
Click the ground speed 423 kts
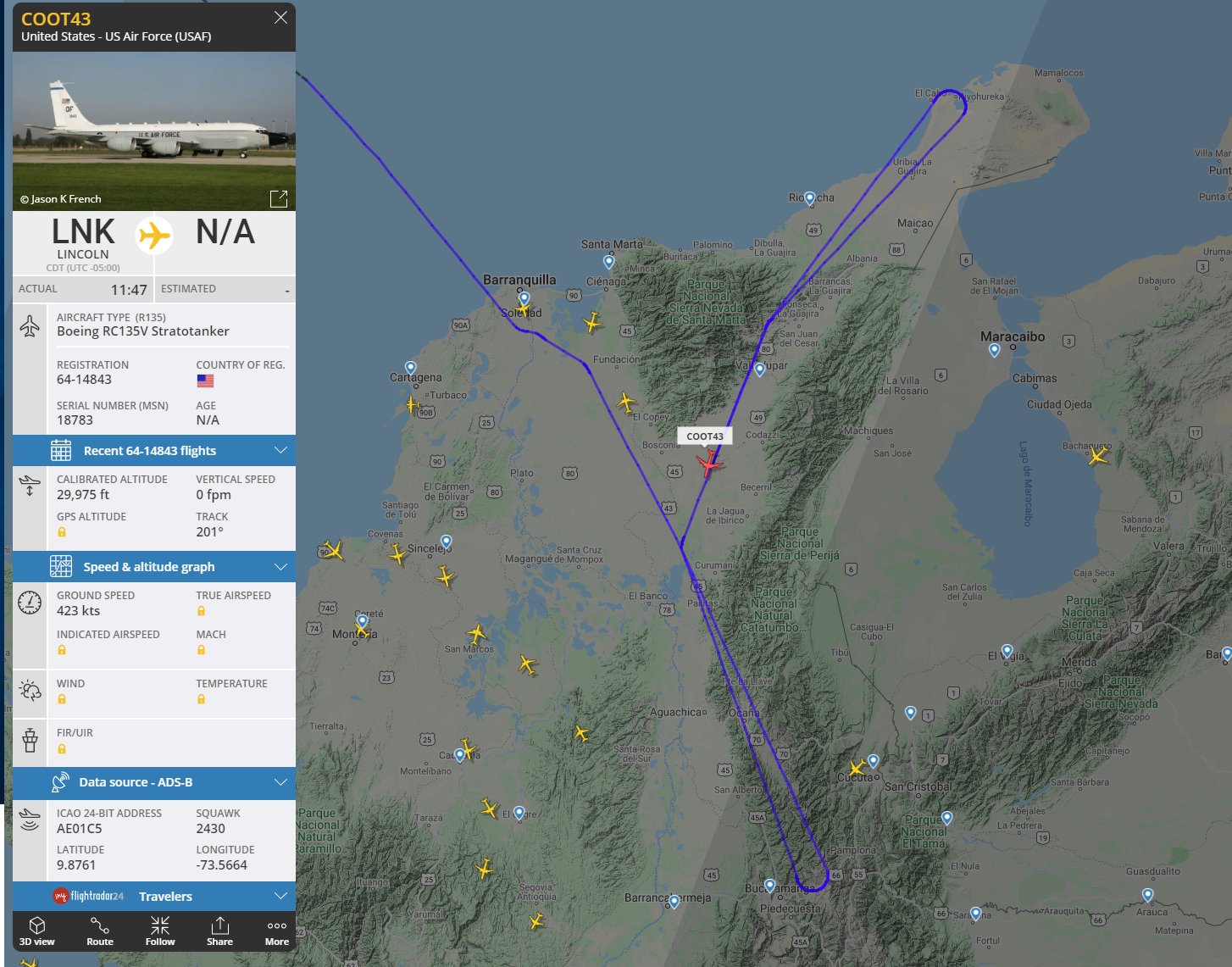pos(78,610)
